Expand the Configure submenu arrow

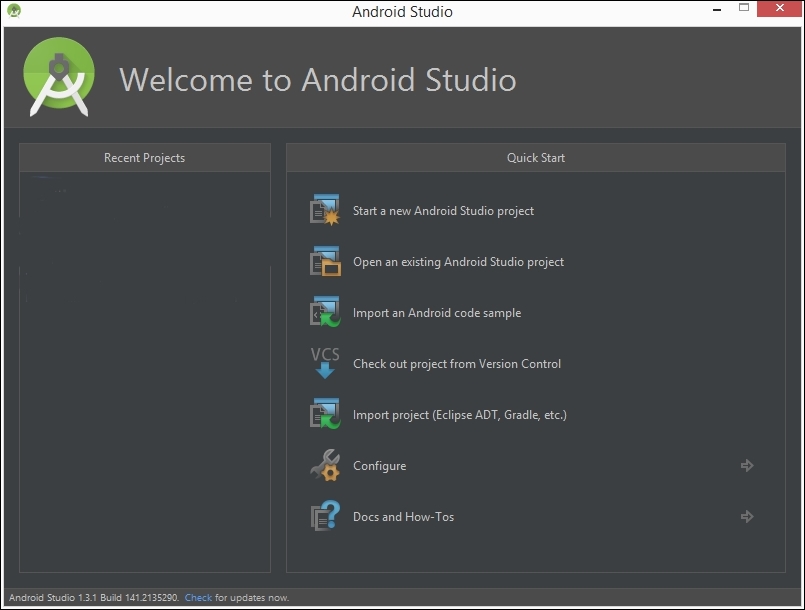pos(747,466)
